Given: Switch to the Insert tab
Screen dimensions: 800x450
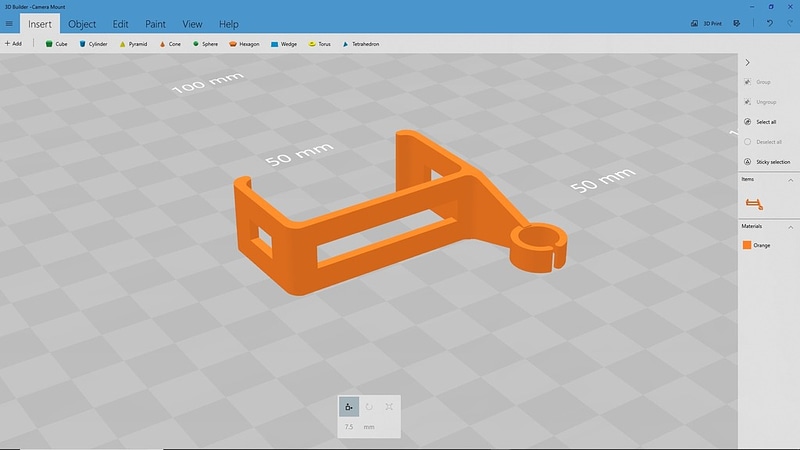Looking at the screenshot, I should [x=40, y=24].
